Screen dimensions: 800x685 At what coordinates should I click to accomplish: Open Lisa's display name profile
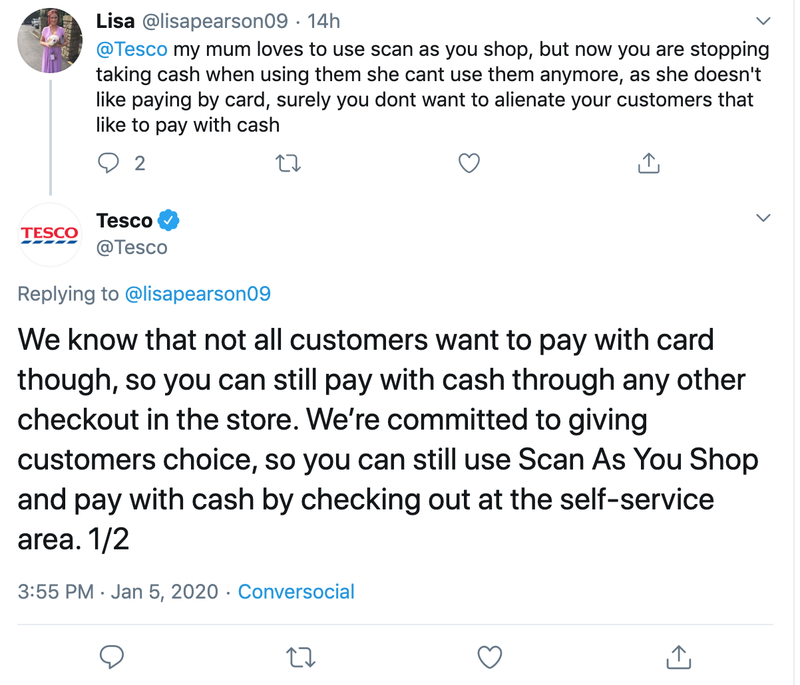(118, 20)
